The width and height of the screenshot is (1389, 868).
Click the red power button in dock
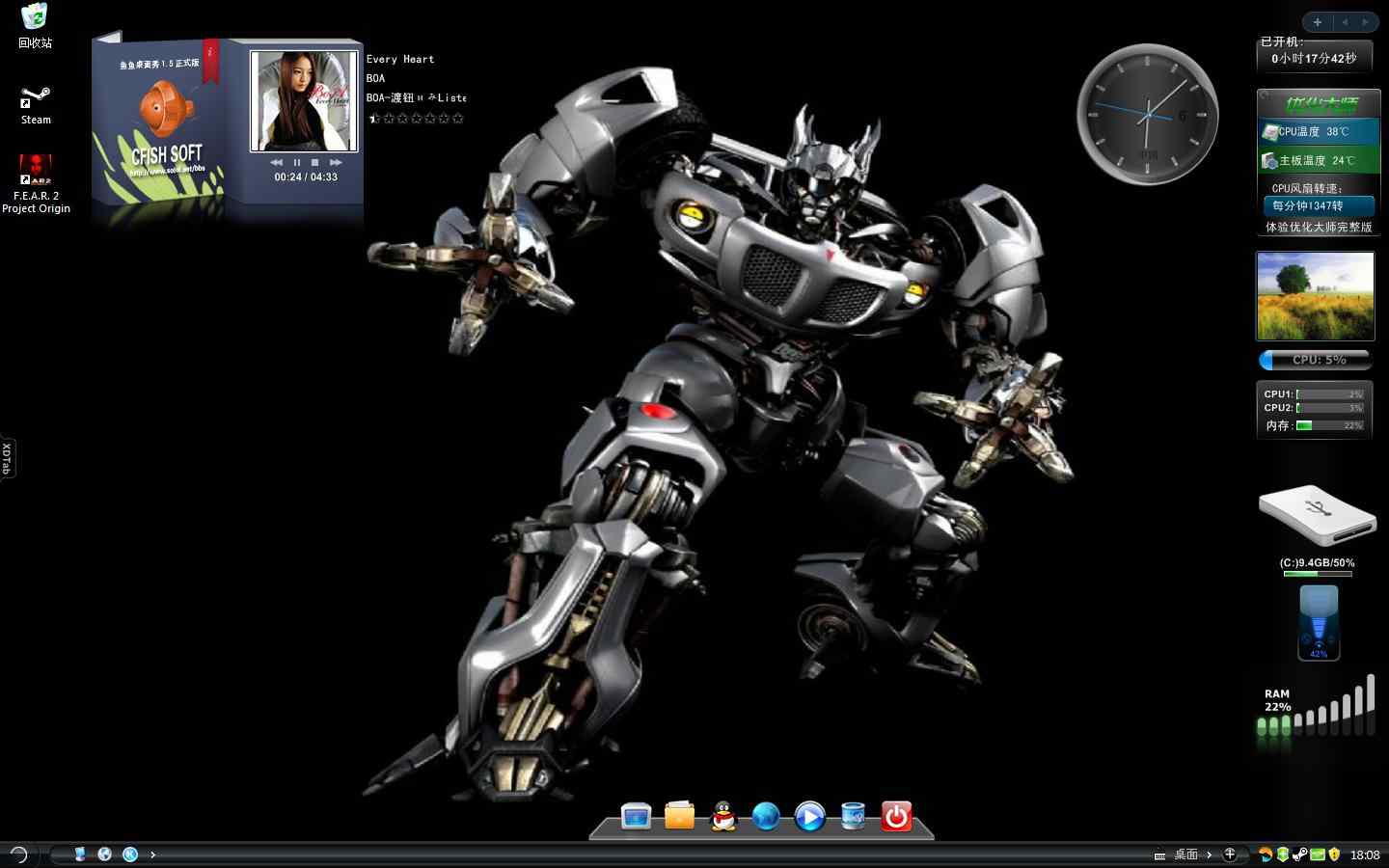point(896,817)
